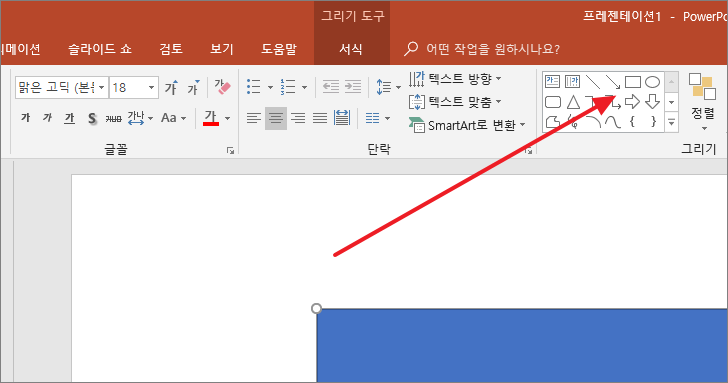Open 보기 view tab
Image resolution: width=728 pixels, height=383 pixels.
point(221,49)
